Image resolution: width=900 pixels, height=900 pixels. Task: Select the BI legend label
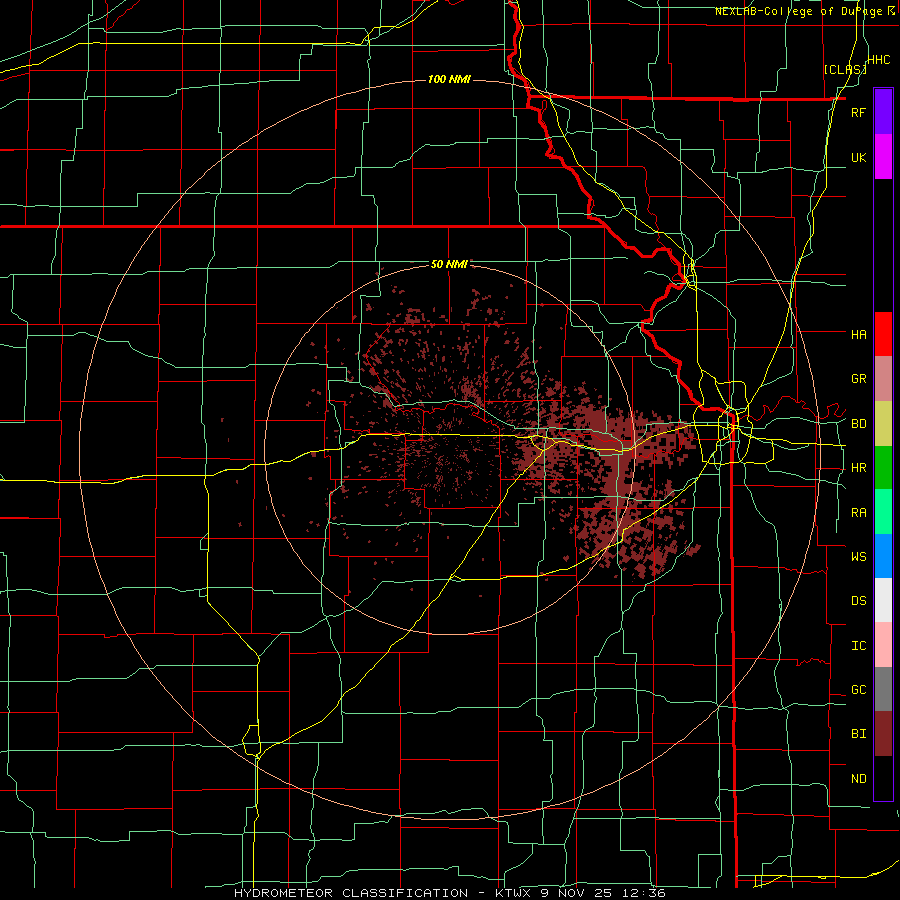[858, 734]
